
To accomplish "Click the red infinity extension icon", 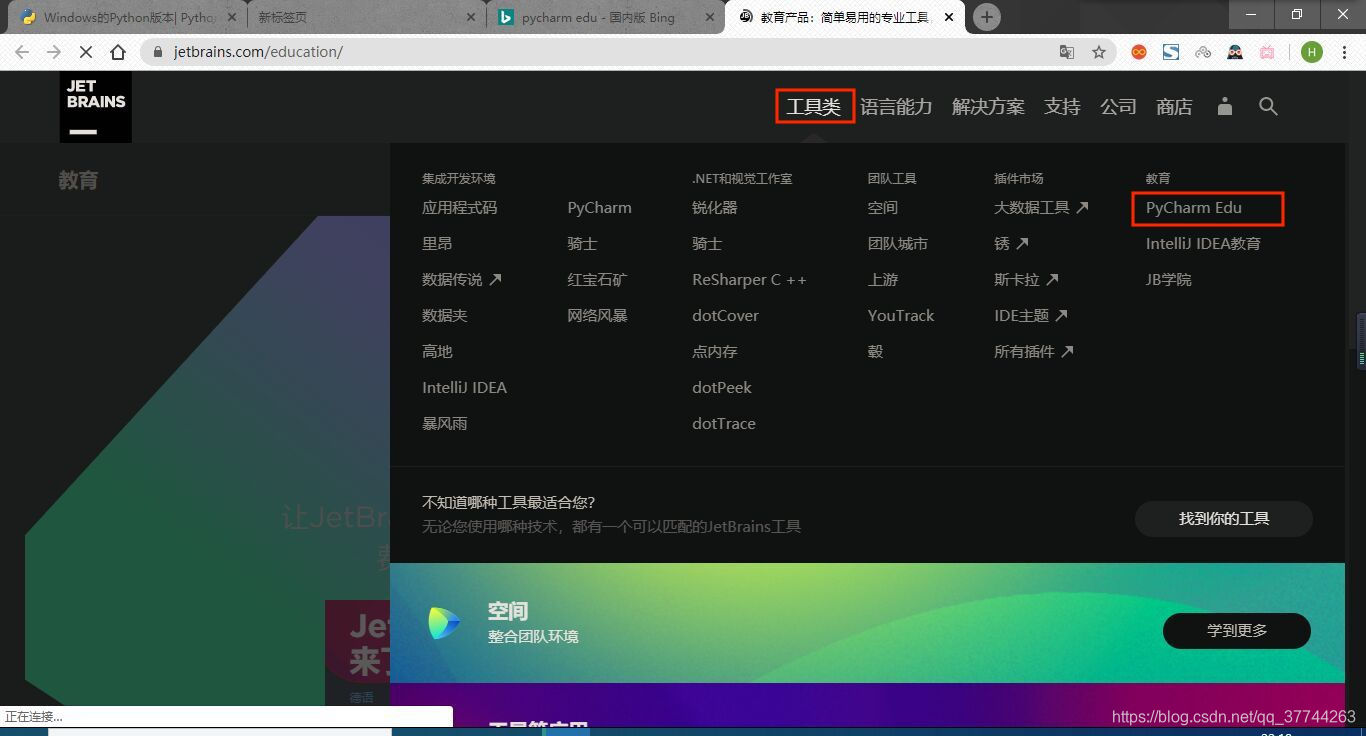I will click(x=1139, y=51).
